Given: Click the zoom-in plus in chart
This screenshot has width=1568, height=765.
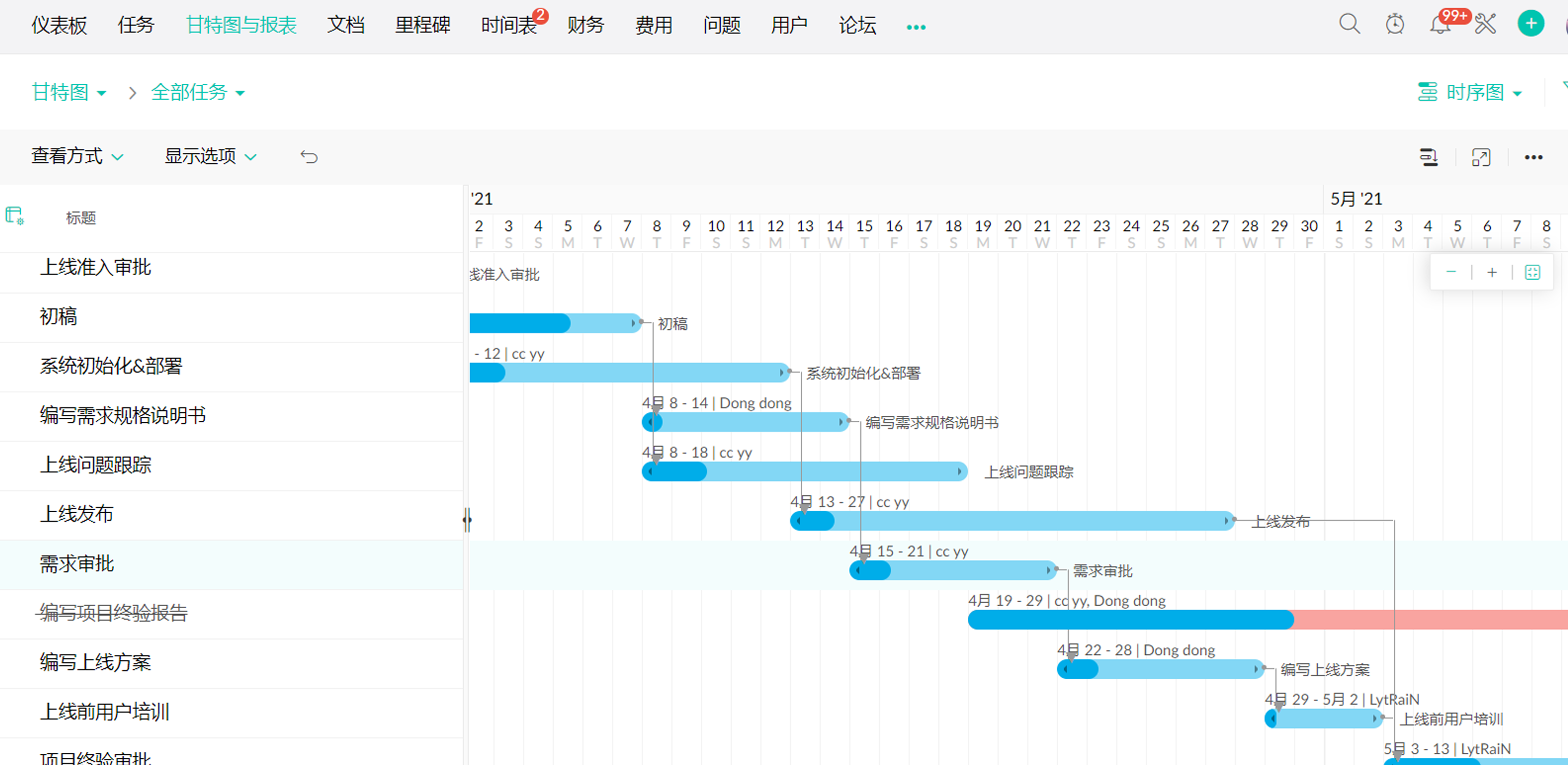Looking at the screenshot, I should coord(1491,272).
